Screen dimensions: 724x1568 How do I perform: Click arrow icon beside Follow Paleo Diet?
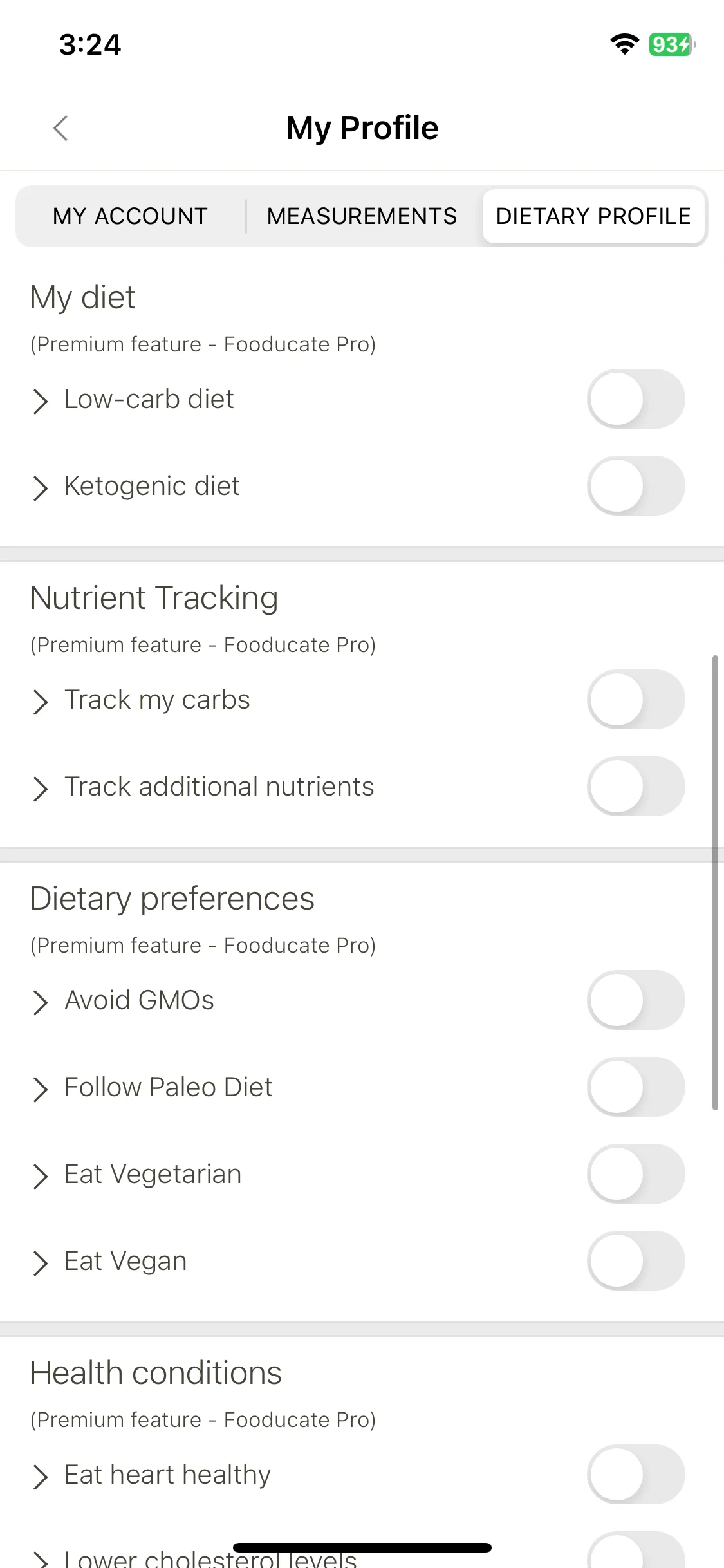[40, 1088]
